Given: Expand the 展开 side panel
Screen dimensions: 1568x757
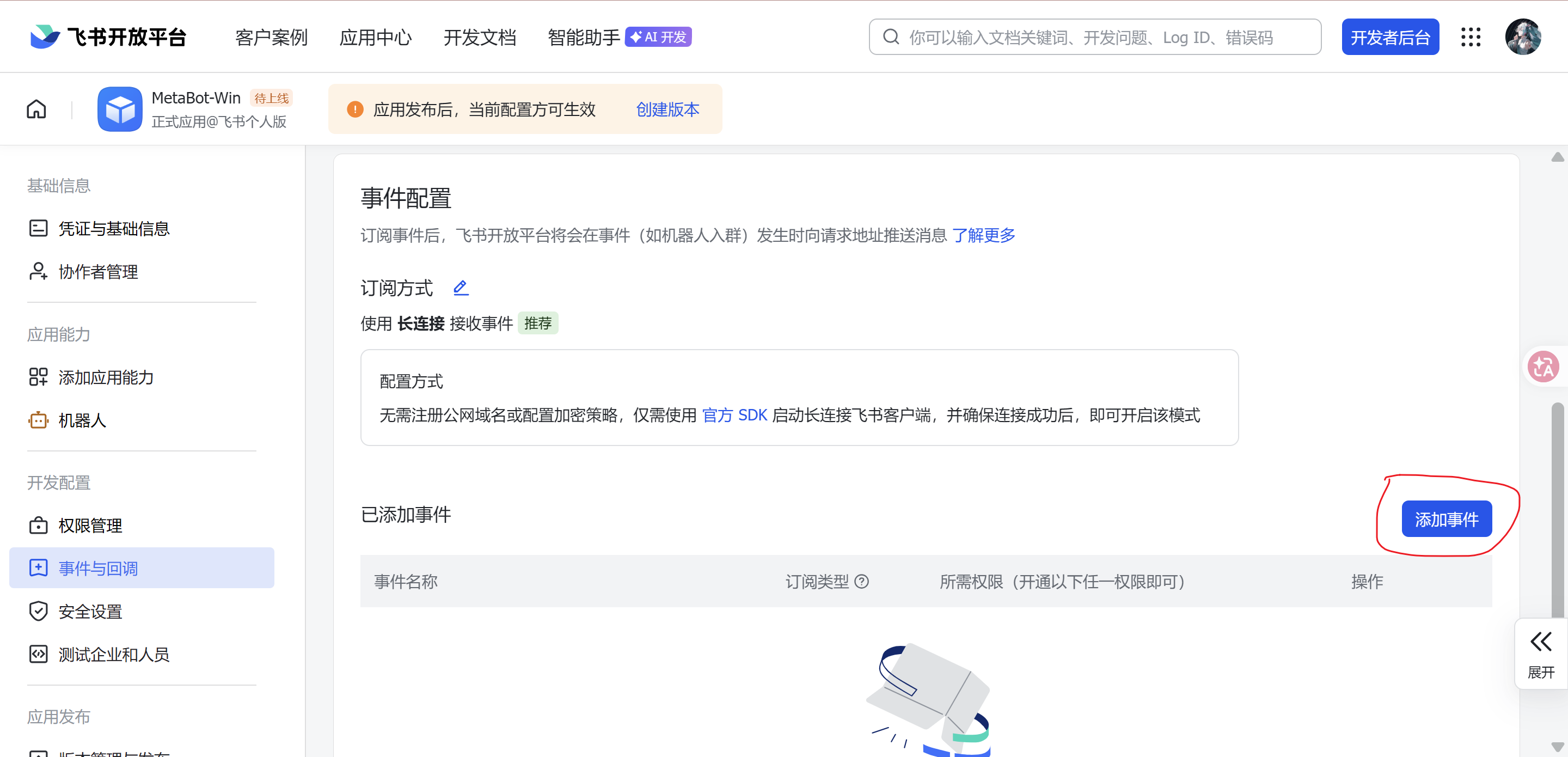Looking at the screenshot, I should (x=1541, y=654).
